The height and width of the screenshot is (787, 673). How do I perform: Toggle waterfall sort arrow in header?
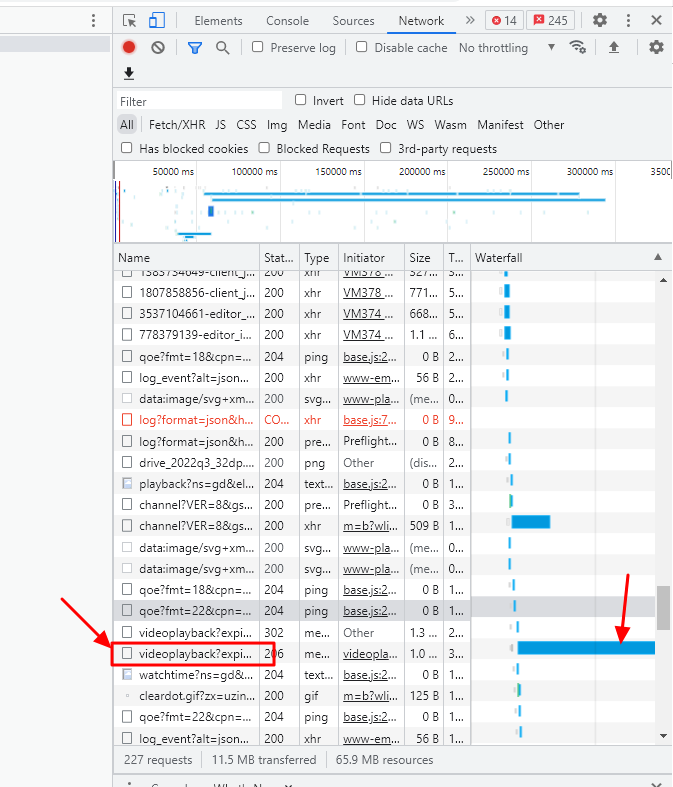point(657,257)
